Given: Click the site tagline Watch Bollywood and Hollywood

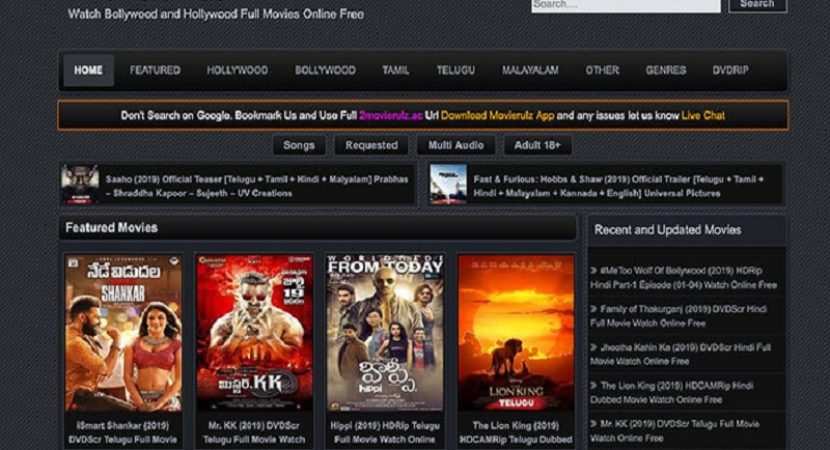Looking at the screenshot, I should [215, 14].
